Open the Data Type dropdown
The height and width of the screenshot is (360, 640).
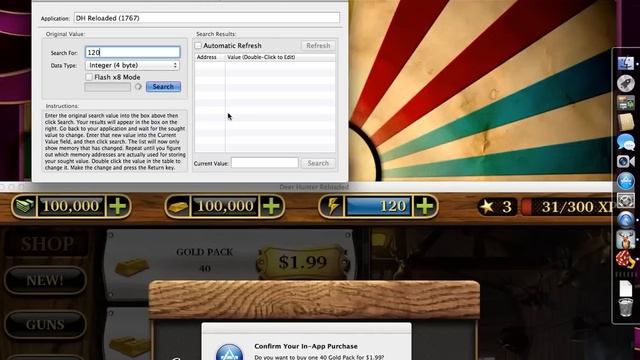click(132, 65)
